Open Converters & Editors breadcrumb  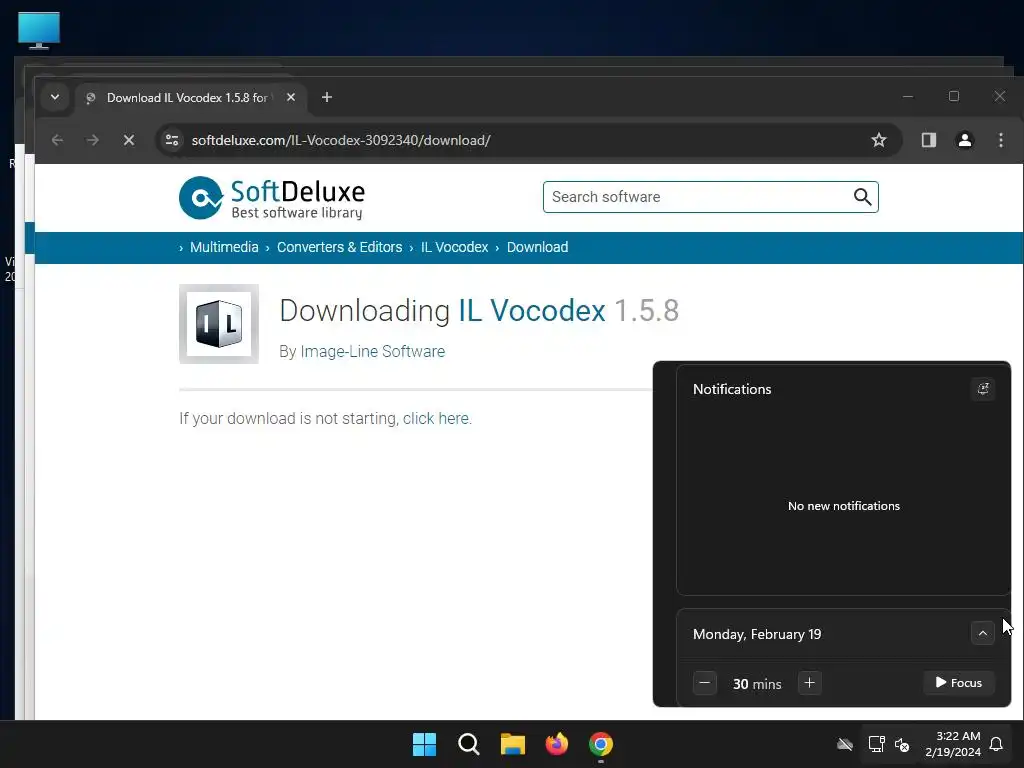coord(340,248)
